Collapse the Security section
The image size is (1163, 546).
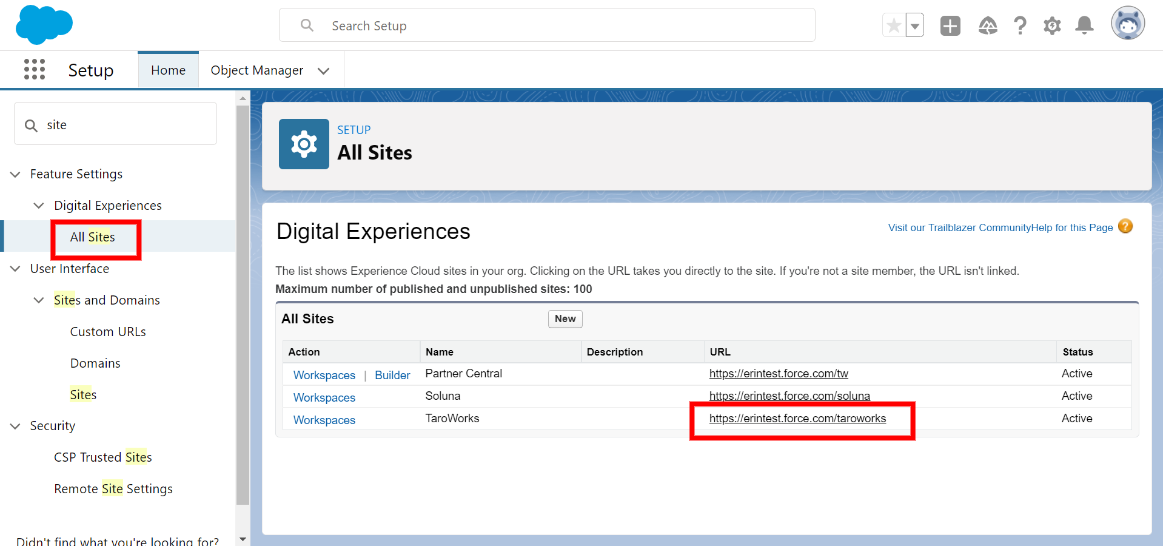[x=15, y=426]
